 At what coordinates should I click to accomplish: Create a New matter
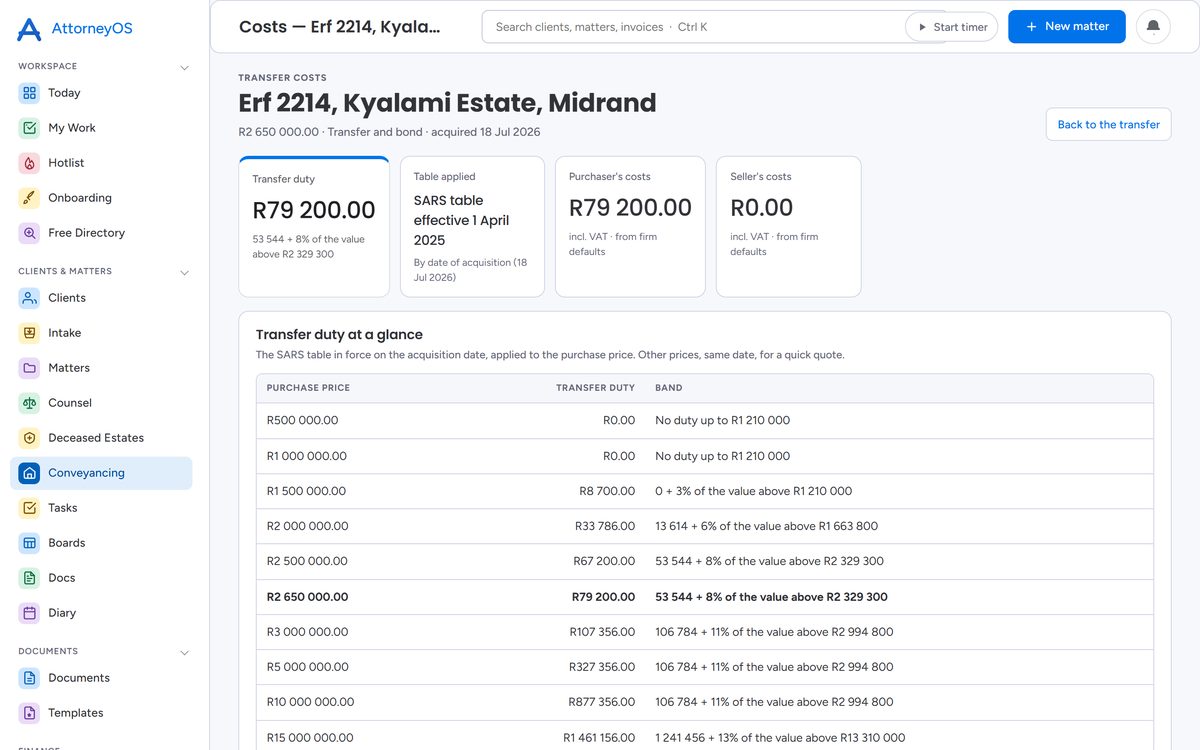tap(1066, 27)
